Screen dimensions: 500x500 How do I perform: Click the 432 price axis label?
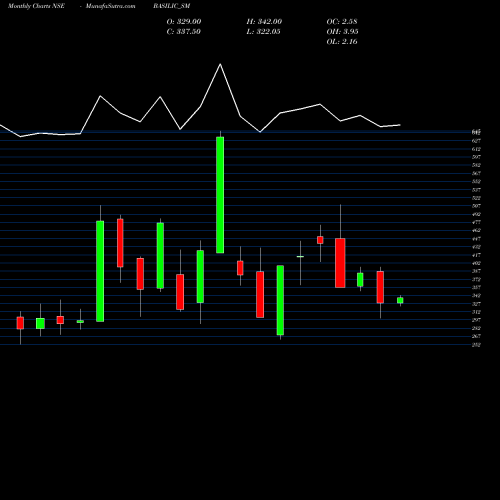(x=476, y=247)
